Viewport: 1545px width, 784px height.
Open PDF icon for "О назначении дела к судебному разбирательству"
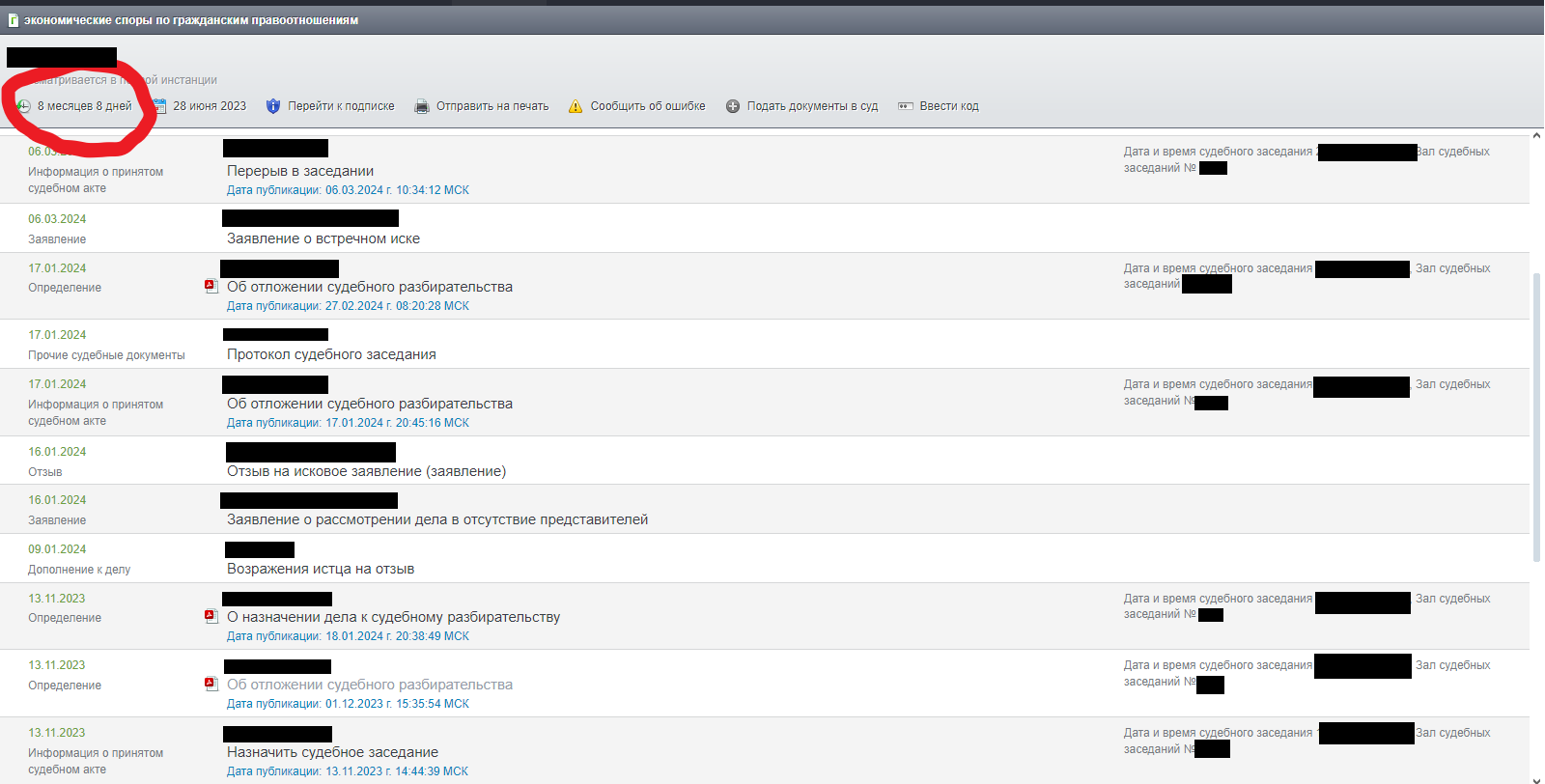211,617
